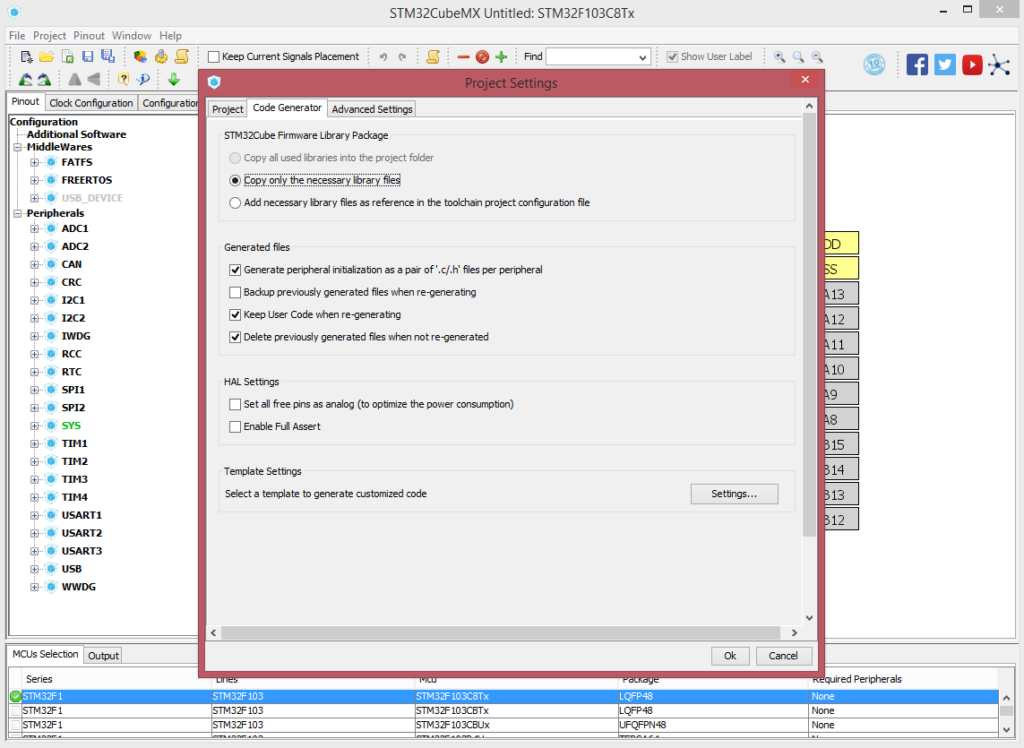Viewport: 1024px width, 748px height.
Task: Click the template Settings... button
Action: point(734,494)
